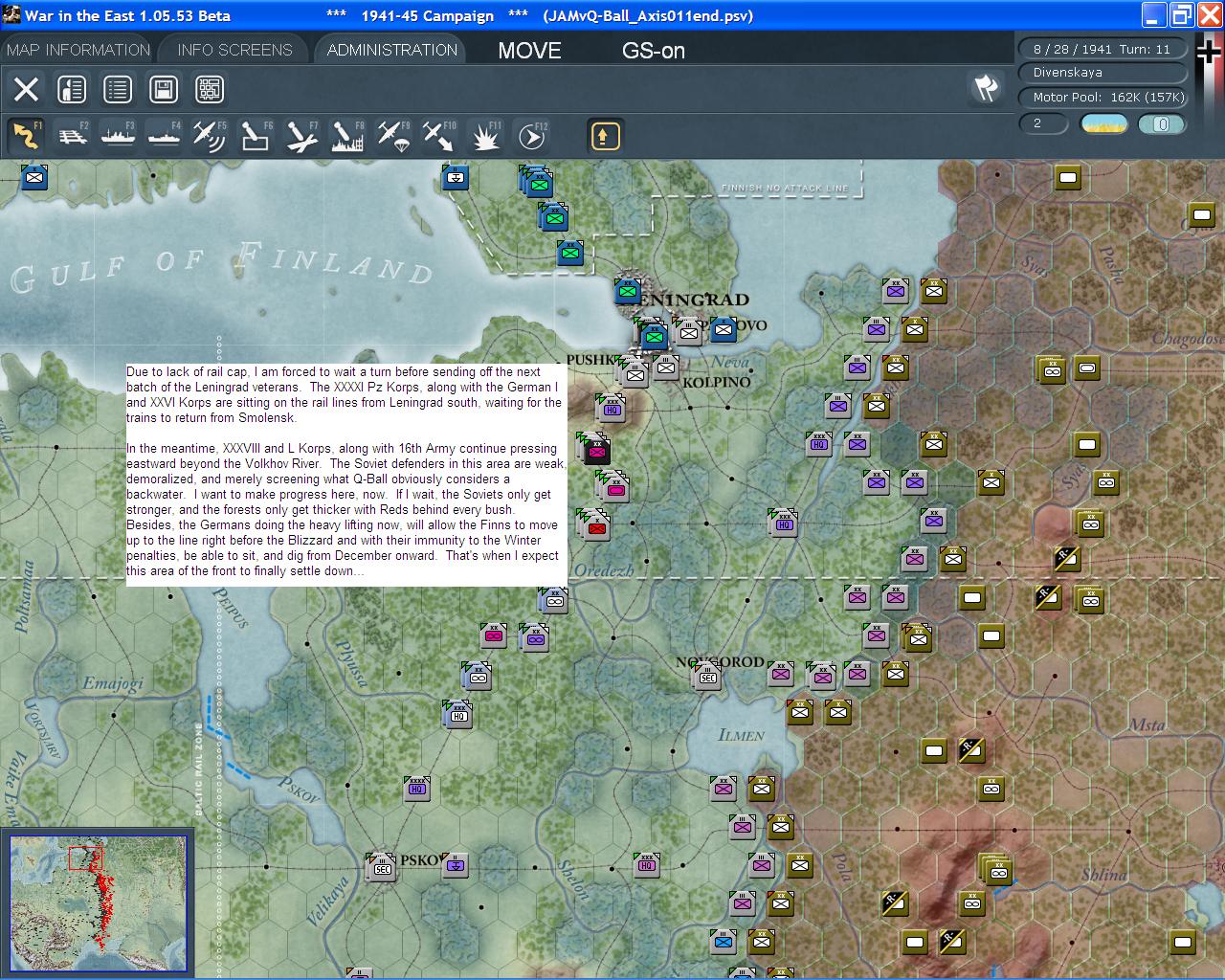
Task: Click the F12 end turn arrow icon
Action: (531, 136)
